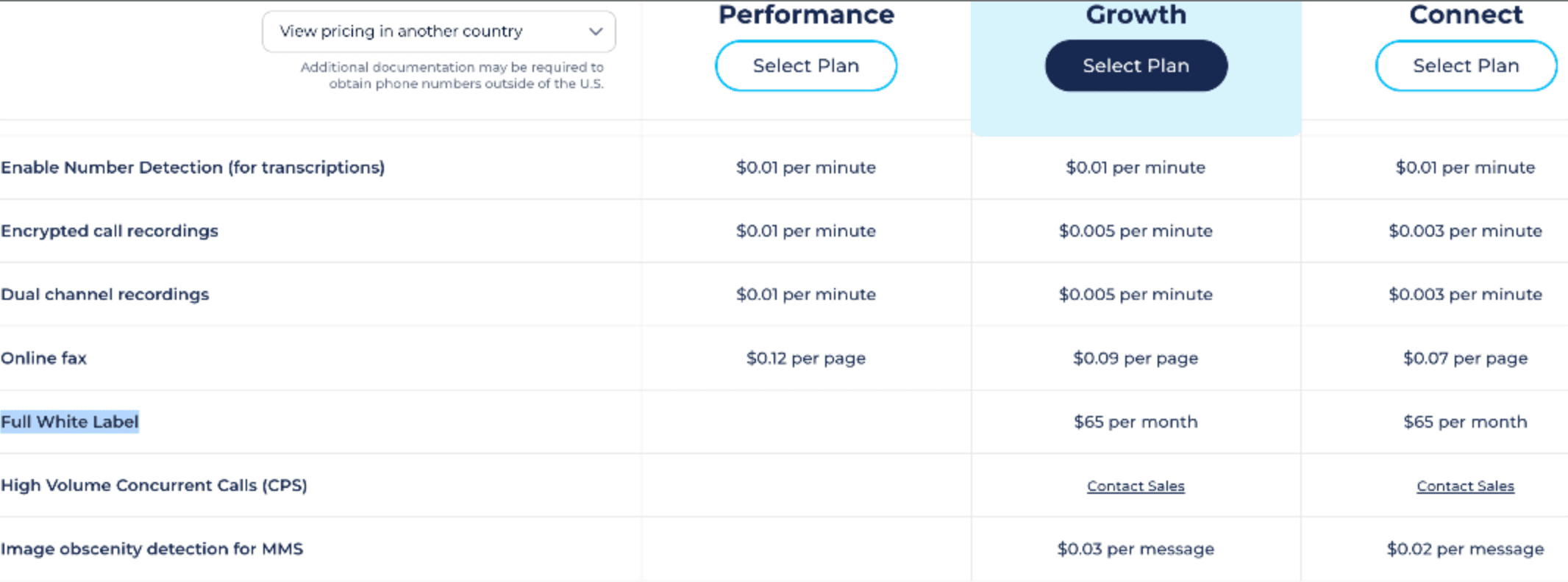Click 'Image obscenity detection for MMS' label
The image size is (1568, 582).
tap(152, 548)
